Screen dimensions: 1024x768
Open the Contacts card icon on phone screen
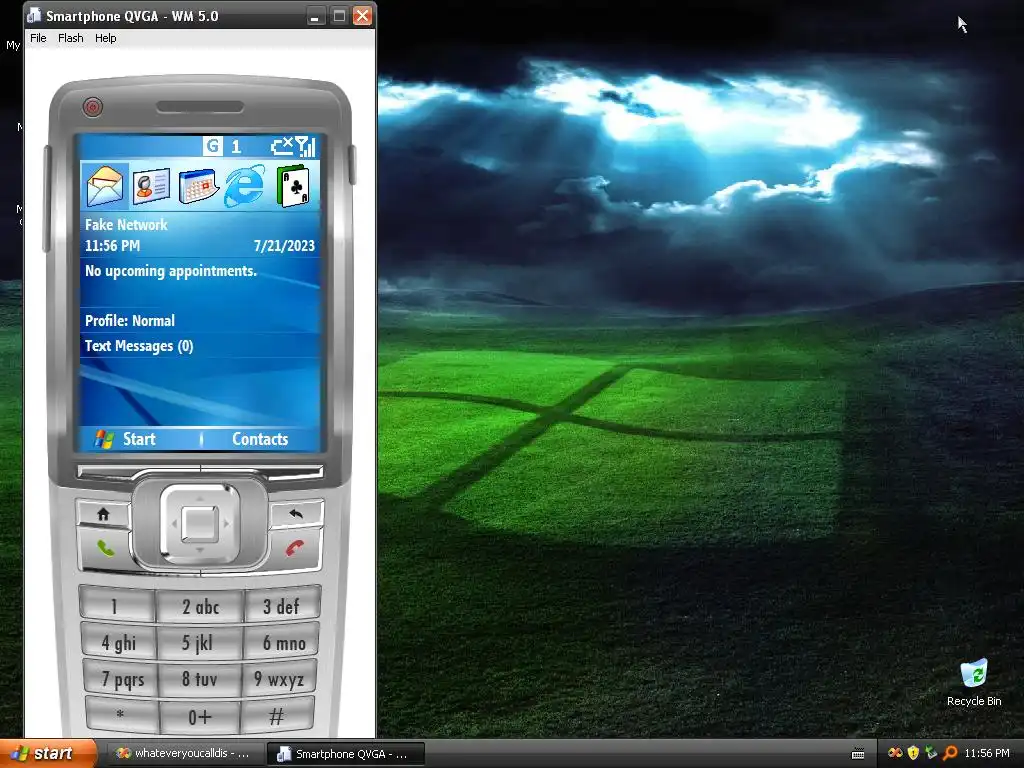(152, 186)
